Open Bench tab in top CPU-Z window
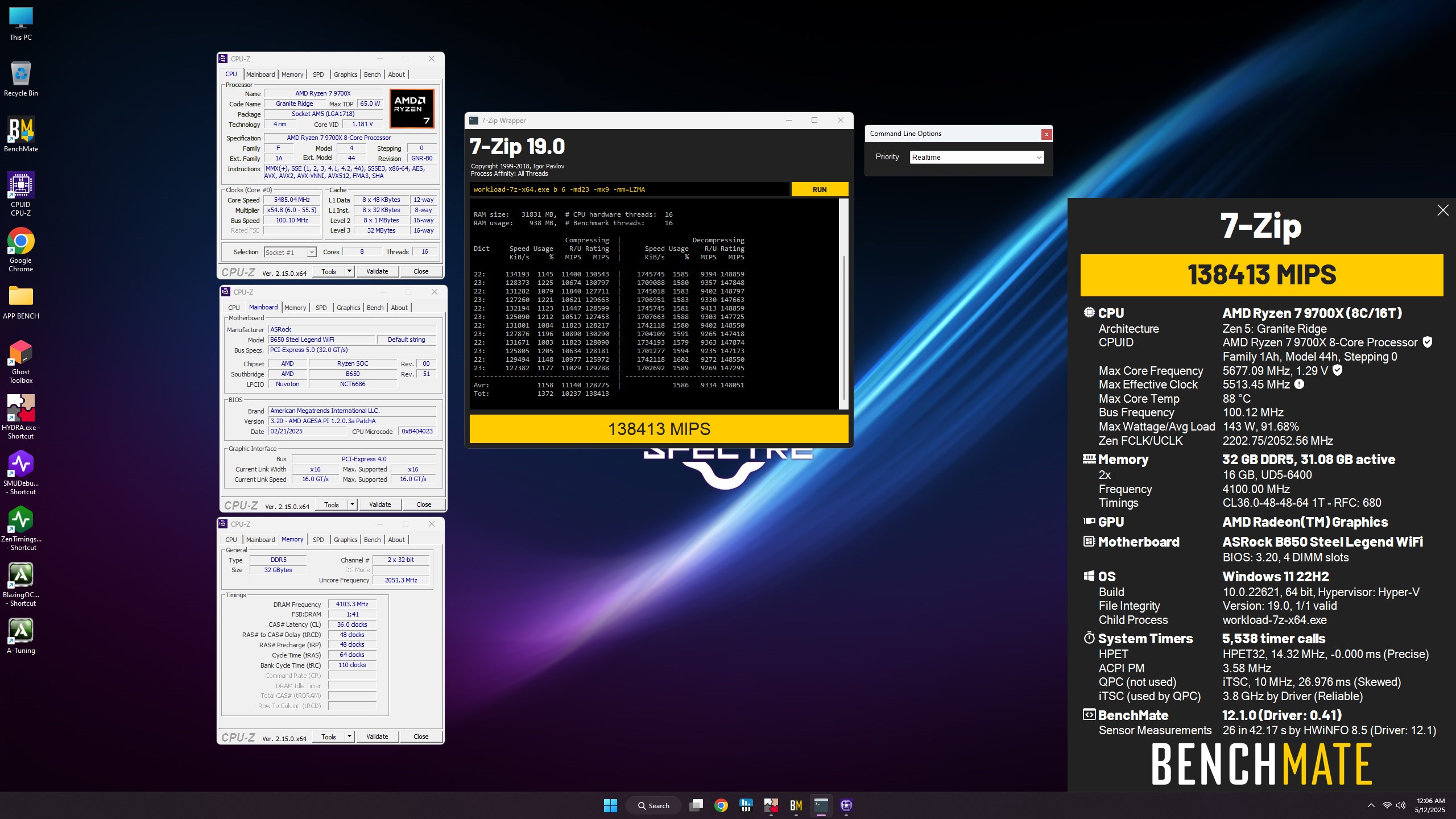This screenshot has height=819, width=1456. tap(373, 75)
